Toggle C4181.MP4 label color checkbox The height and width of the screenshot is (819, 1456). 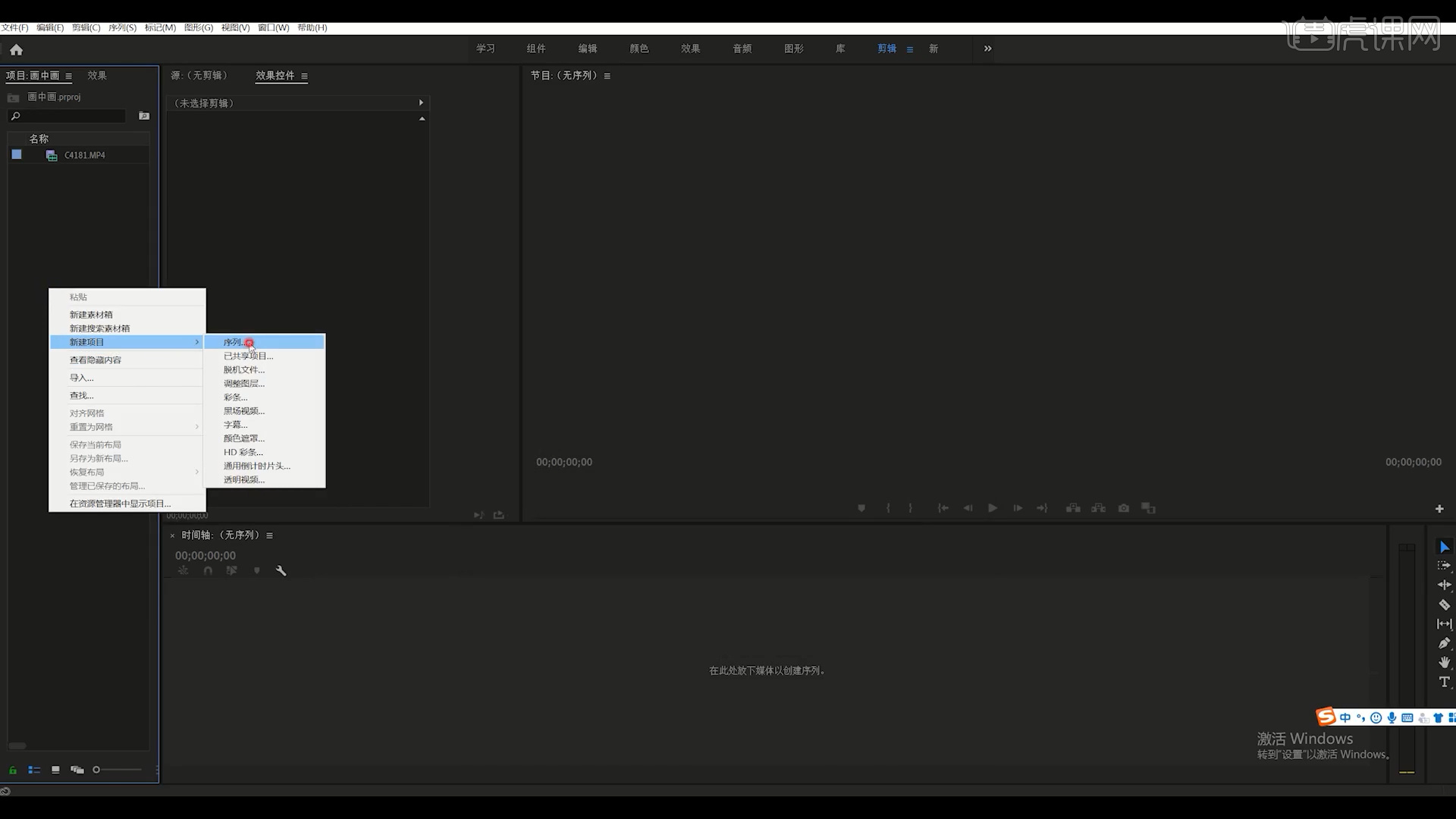coord(17,155)
